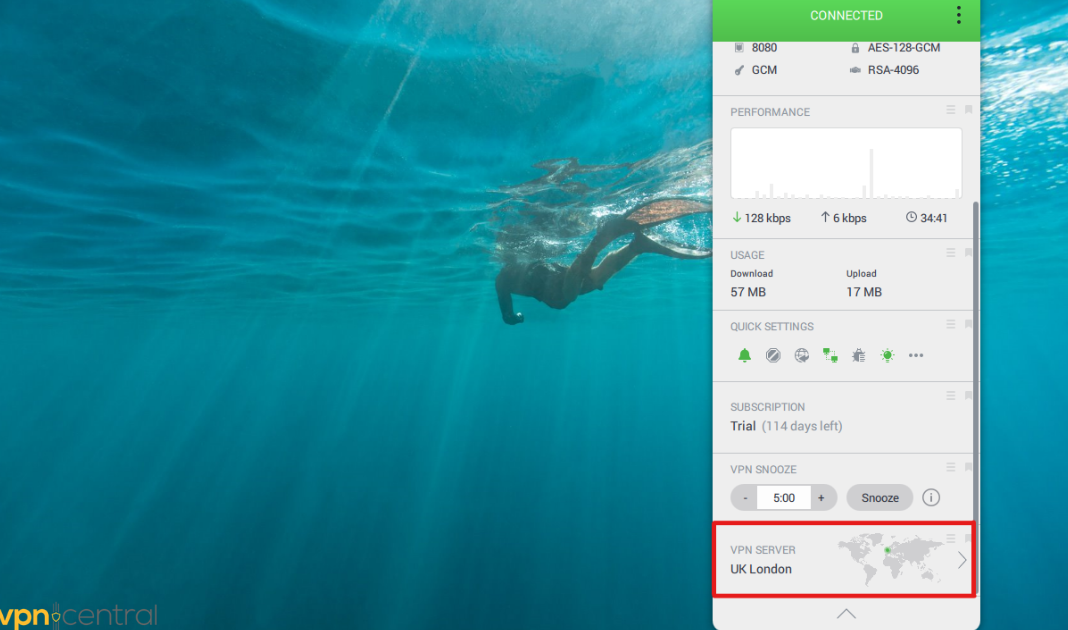Click the bug reporting icon in Quick Settings
This screenshot has height=630, width=1068.
858,355
